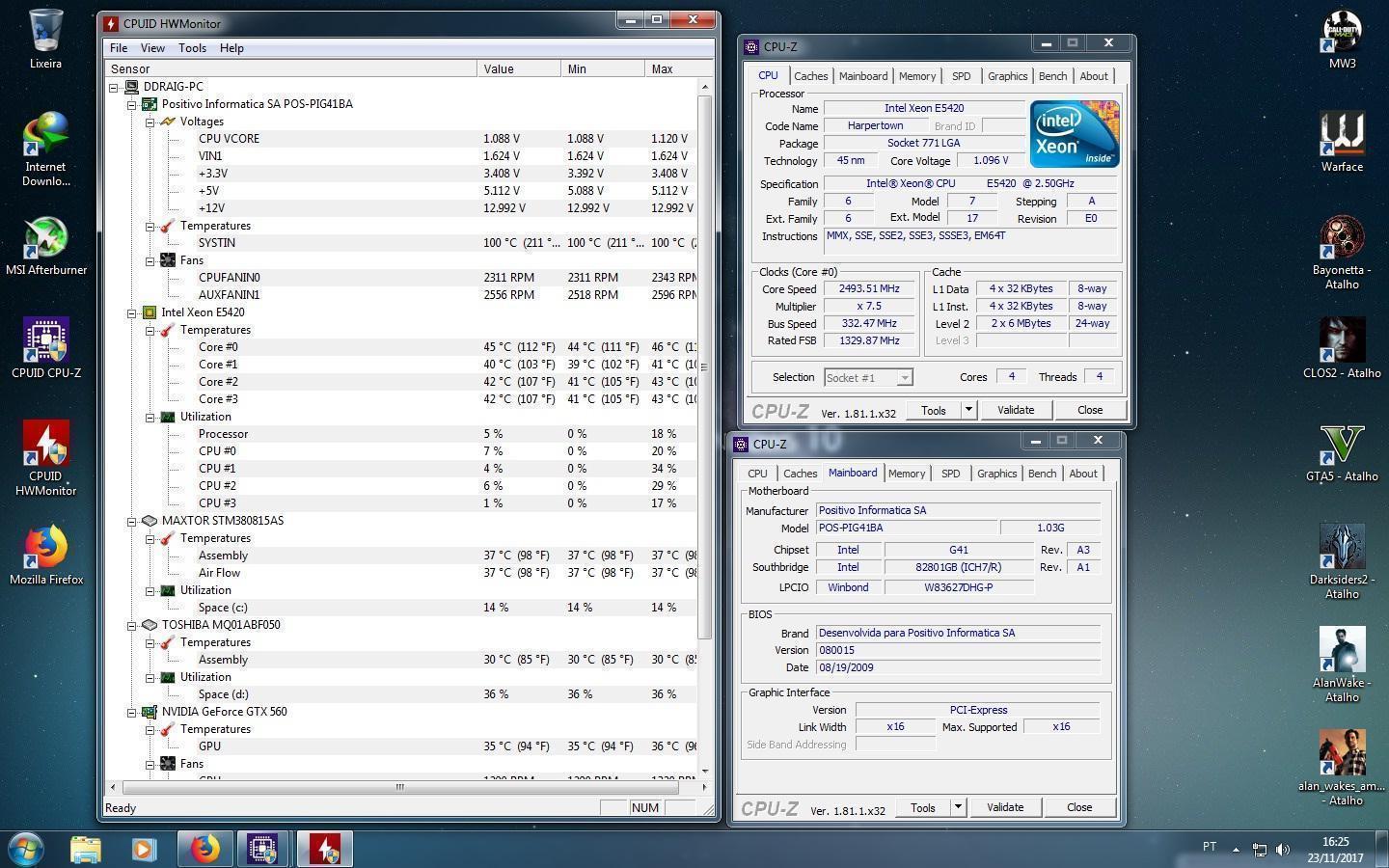Image resolution: width=1389 pixels, height=868 pixels.
Task: Collapse NVIDIA GeForce GTX 560 node
Action: tap(132, 712)
